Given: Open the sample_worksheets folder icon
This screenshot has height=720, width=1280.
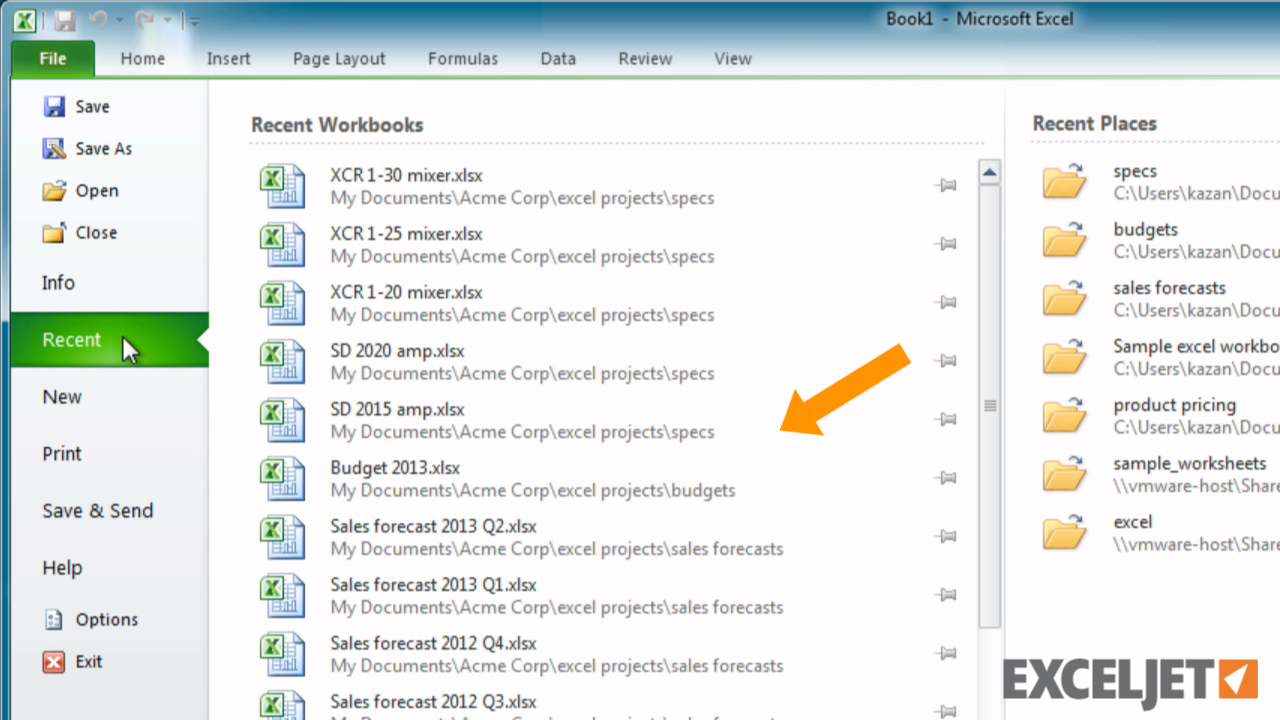Looking at the screenshot, I should click(1065, 474).
